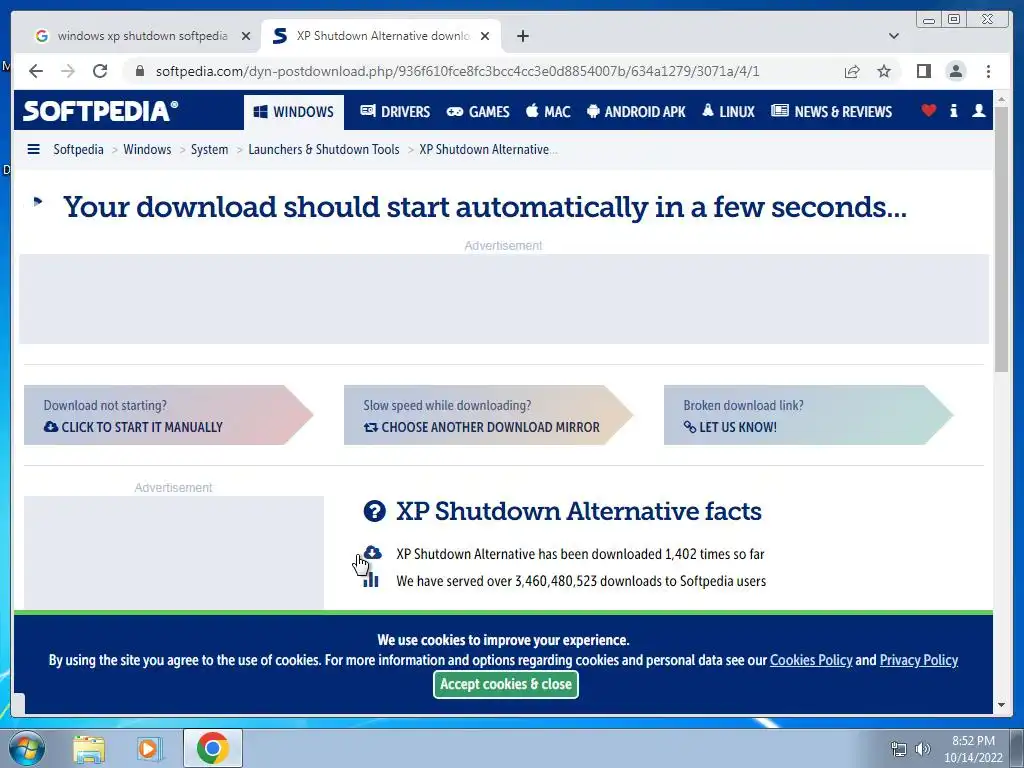Screen dimensions: 1024x768
Task: Go back using Chrome's back arrow
Action: pos(36,71)
